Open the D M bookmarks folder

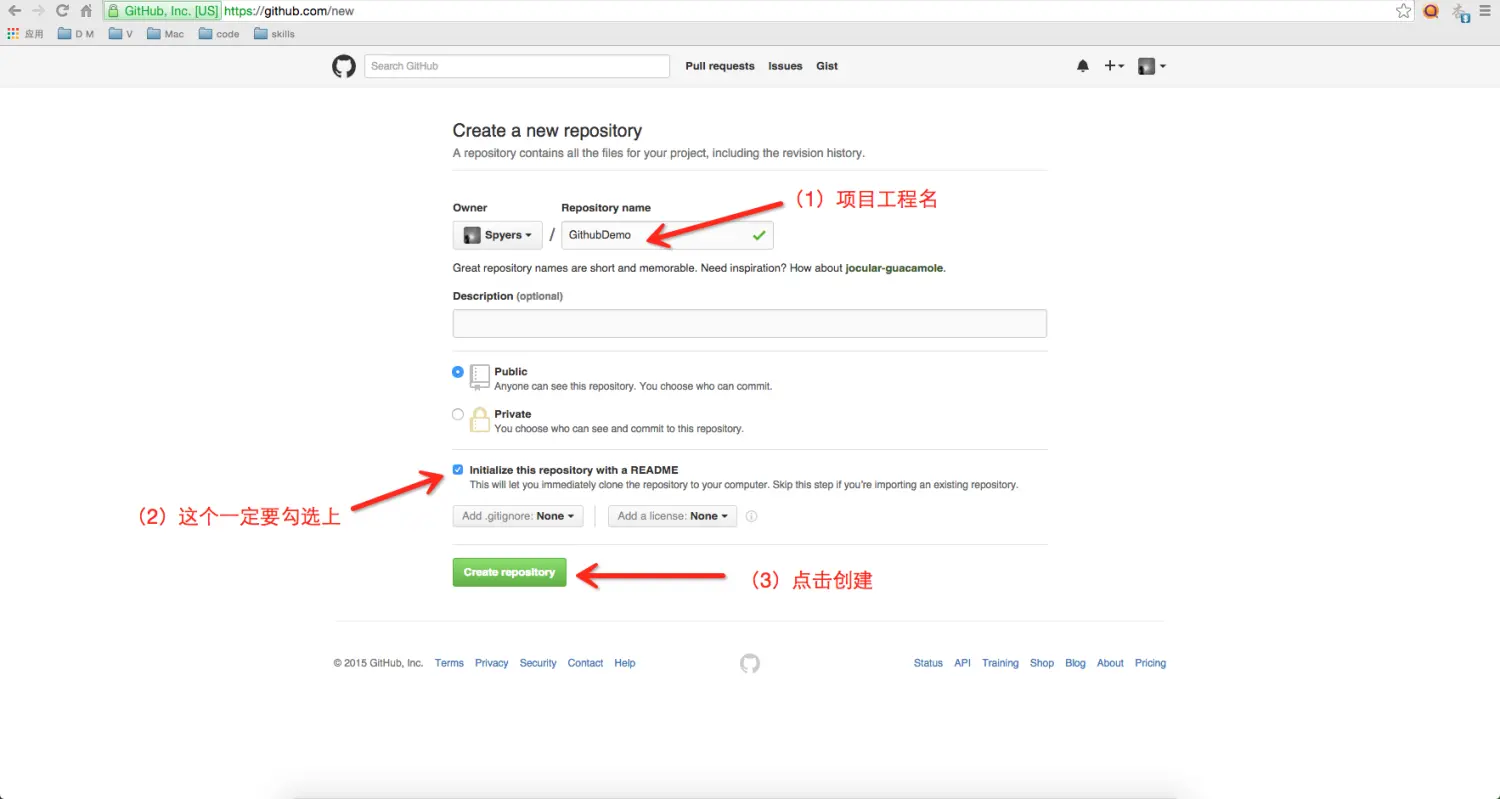(76, 34)
